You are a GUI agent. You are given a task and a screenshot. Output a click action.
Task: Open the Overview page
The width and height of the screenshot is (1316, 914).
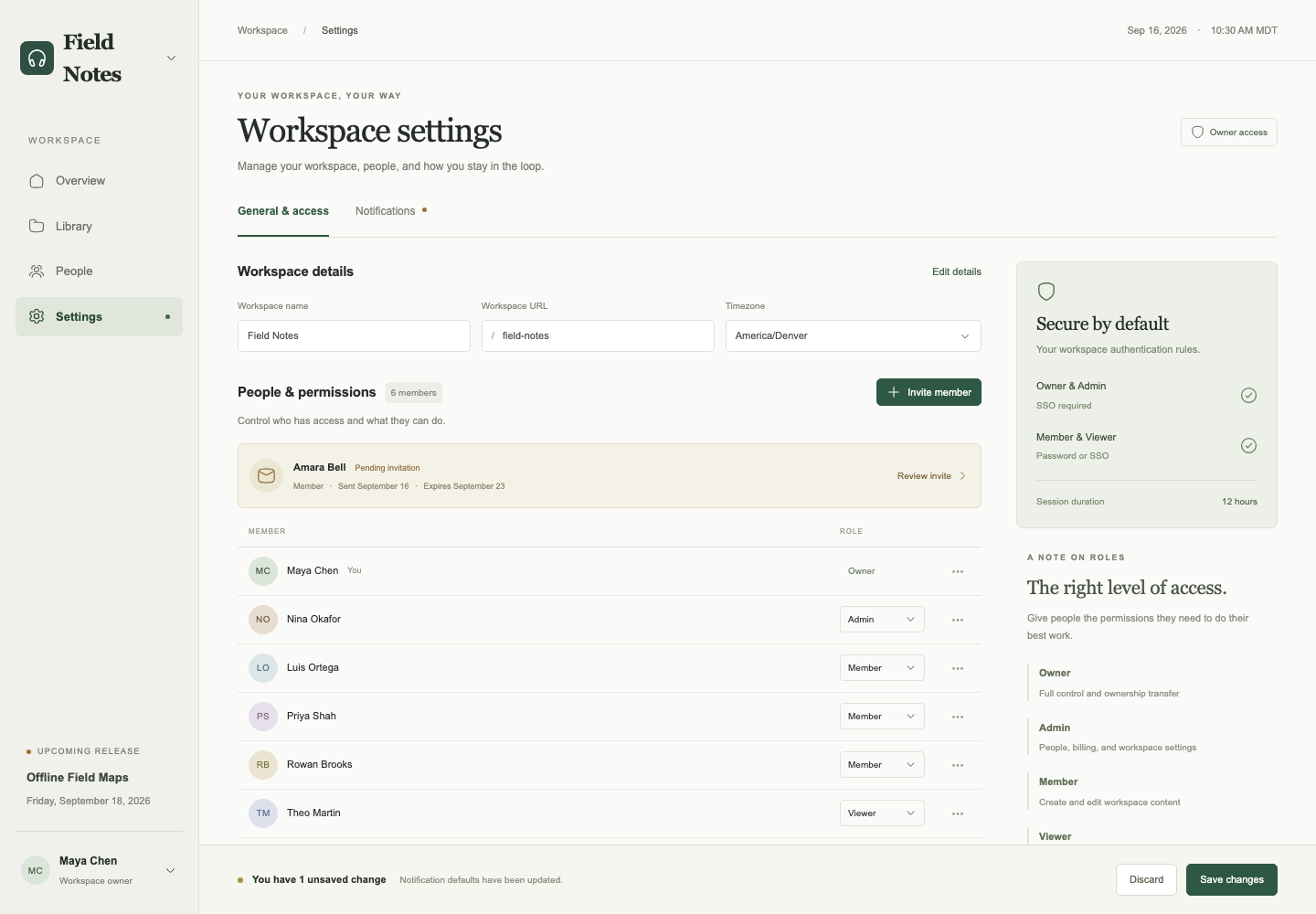pyautogui.click(x=99, y=181)
